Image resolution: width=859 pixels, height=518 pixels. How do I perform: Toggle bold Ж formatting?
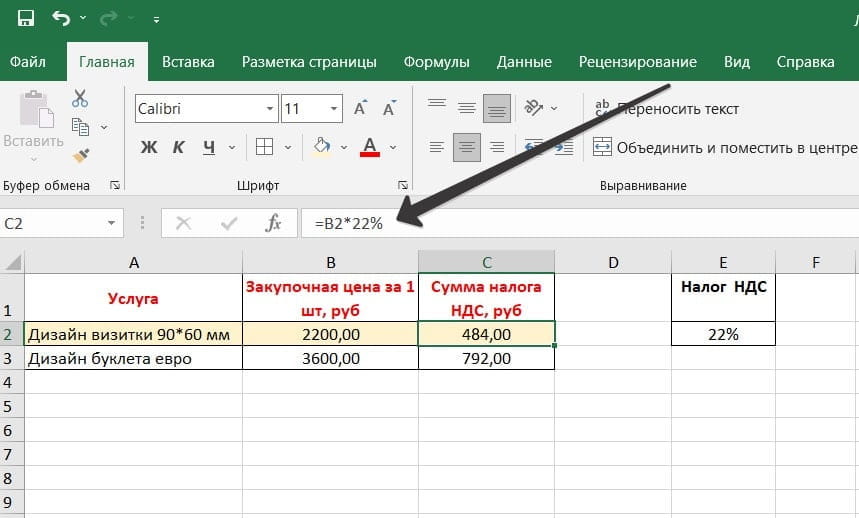[148, 147]
